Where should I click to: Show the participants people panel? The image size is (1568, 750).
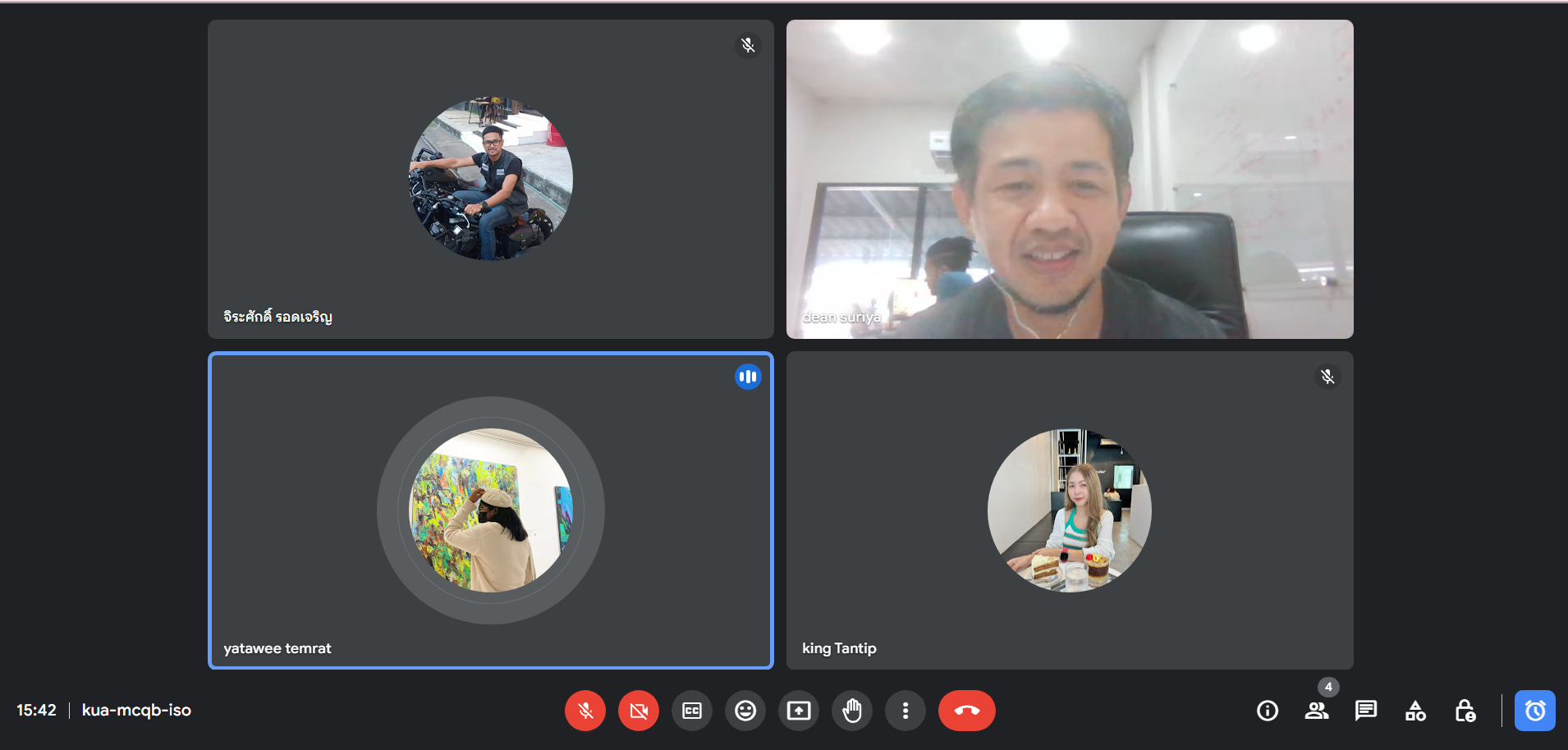(1317, 711)
